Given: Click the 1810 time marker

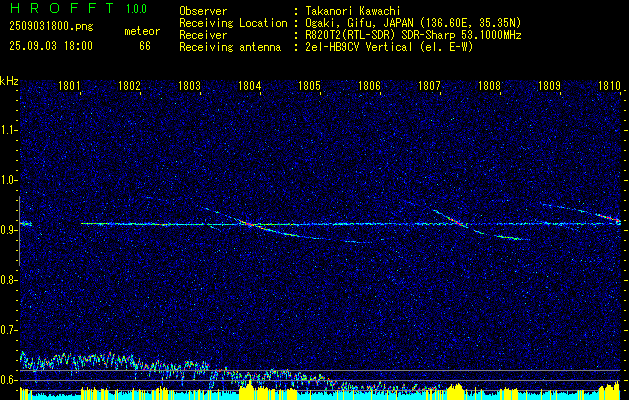Looking at the screenshot, I should click(x=609, y=85).
